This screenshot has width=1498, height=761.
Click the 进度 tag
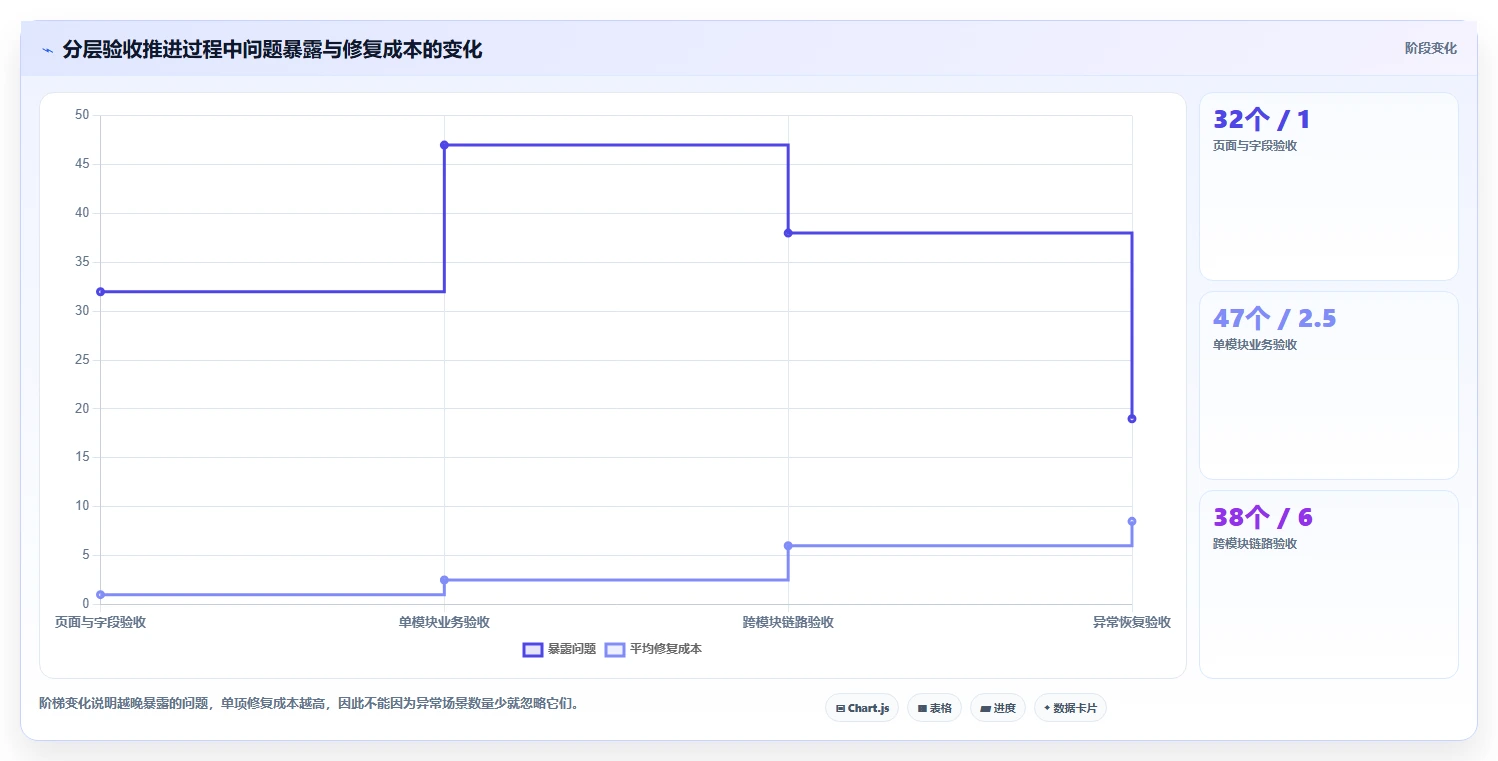click(x=998, y=708)
